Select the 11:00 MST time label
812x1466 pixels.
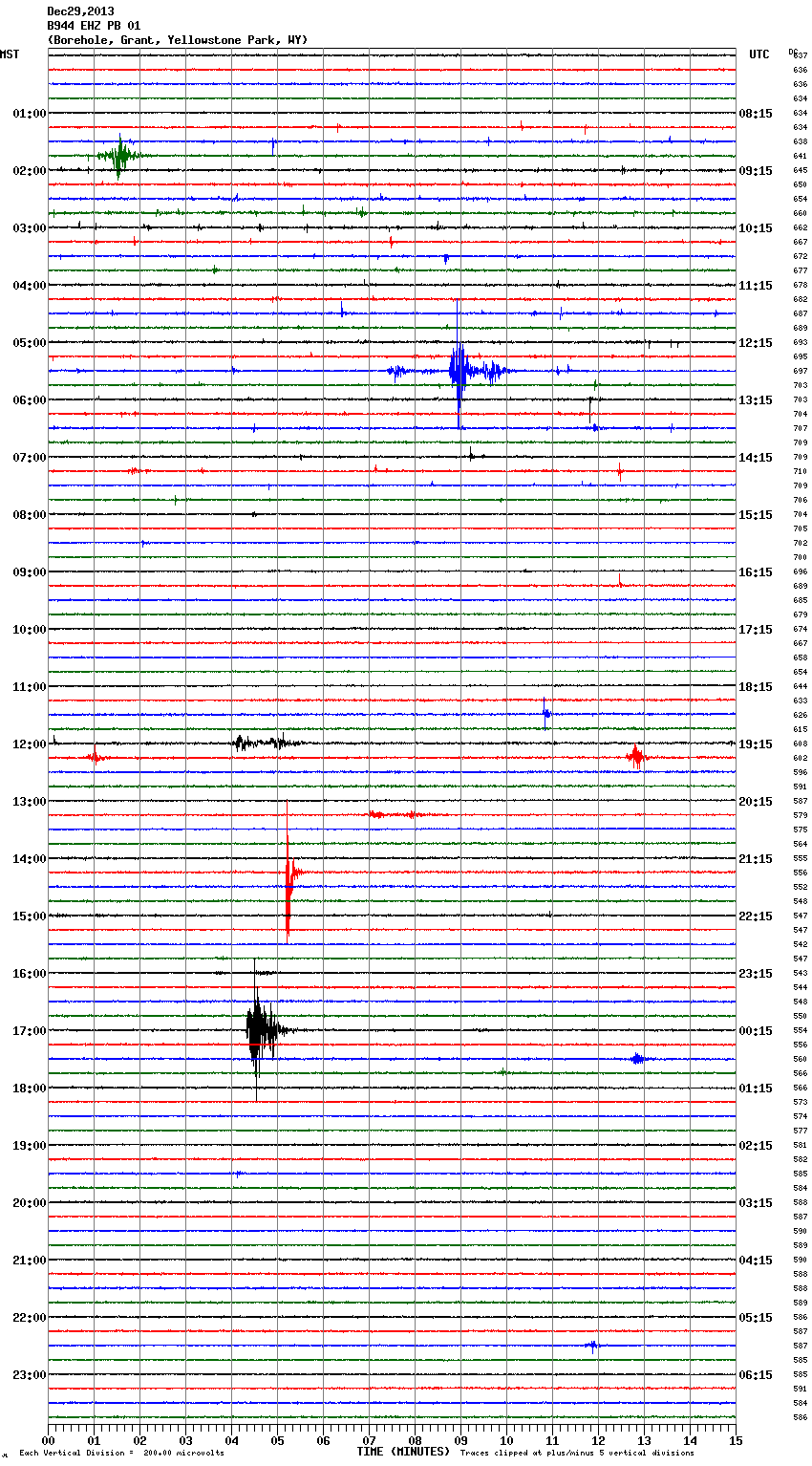[29, 687]
